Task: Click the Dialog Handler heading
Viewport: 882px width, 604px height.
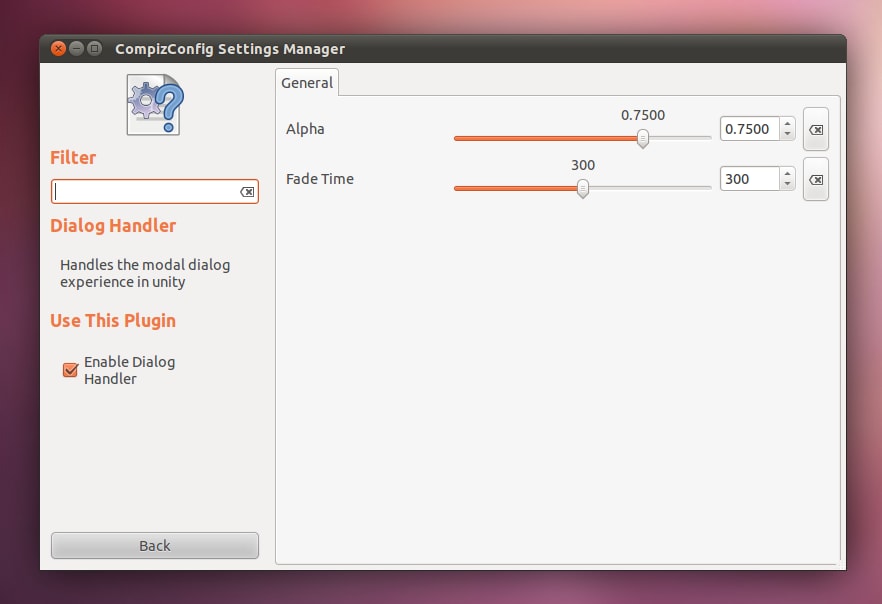Action: point(113,226)
